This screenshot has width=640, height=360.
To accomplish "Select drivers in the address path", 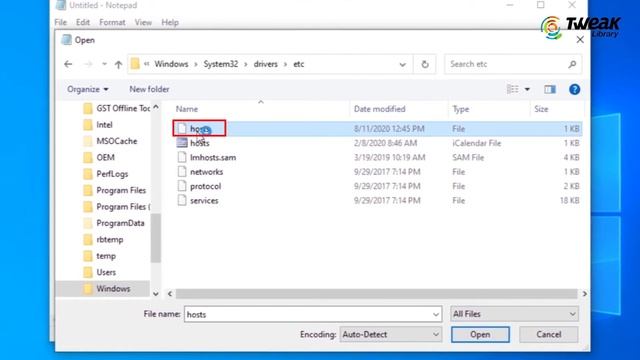I will pos(266,64).
